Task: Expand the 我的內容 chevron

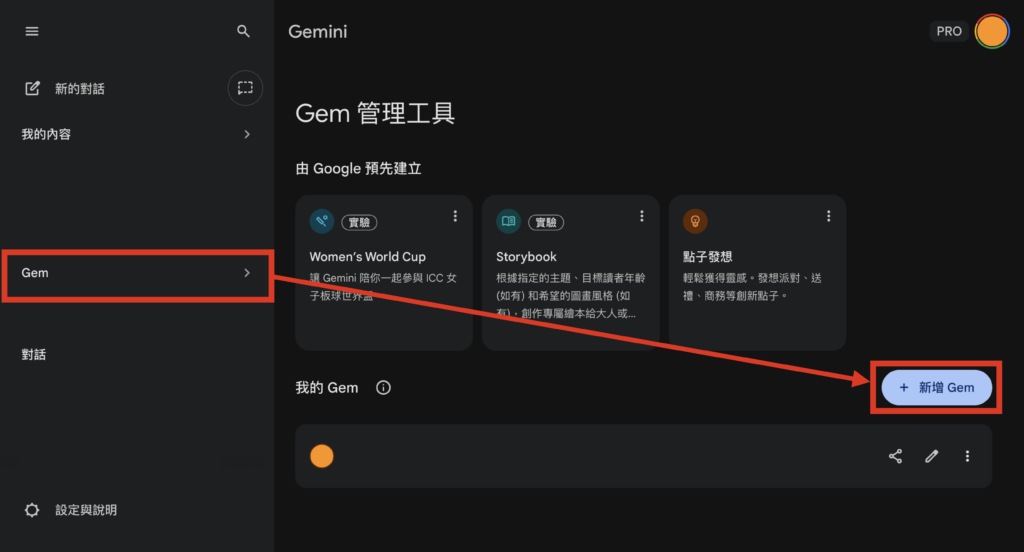Action: 247,134
